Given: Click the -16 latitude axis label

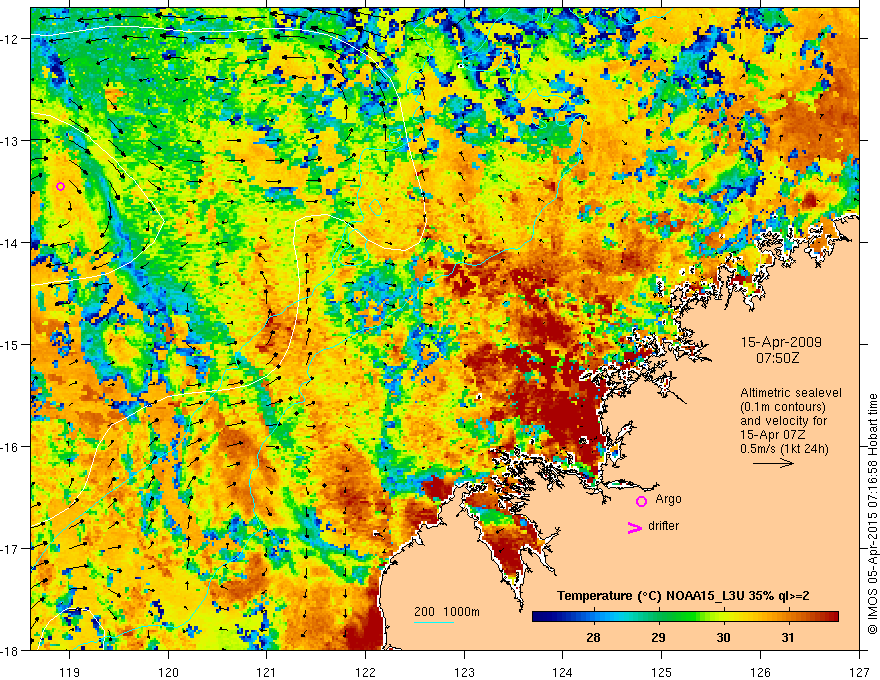Looking at the screenshot, I should tap(12, 447).
